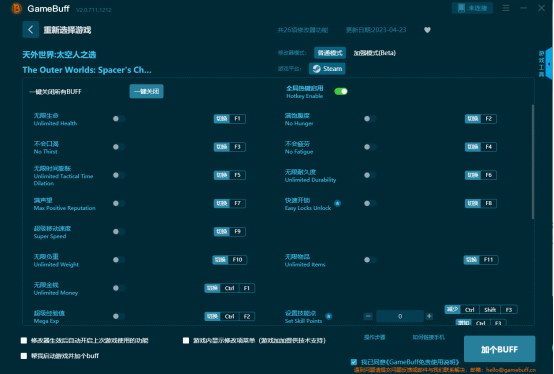
Task: Turn on the No Fatigue toggle
Action: click(x=370, y=147)
